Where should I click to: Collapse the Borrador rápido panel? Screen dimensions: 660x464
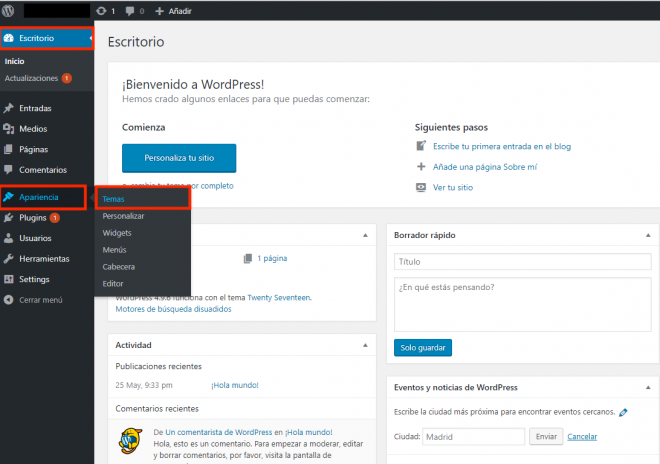(x=648, y=235)
